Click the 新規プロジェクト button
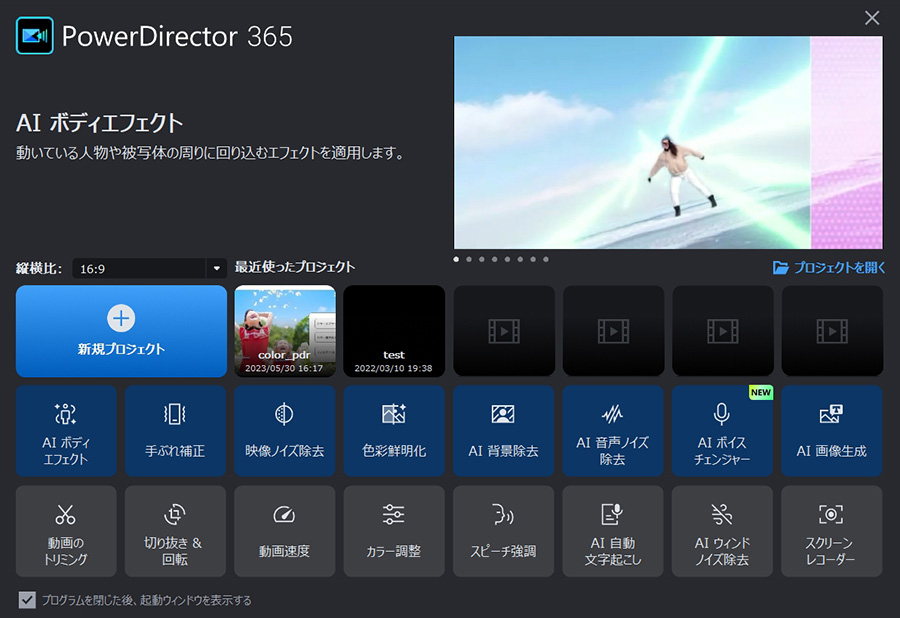The image size is (900, 618). (x=121, y=331)
